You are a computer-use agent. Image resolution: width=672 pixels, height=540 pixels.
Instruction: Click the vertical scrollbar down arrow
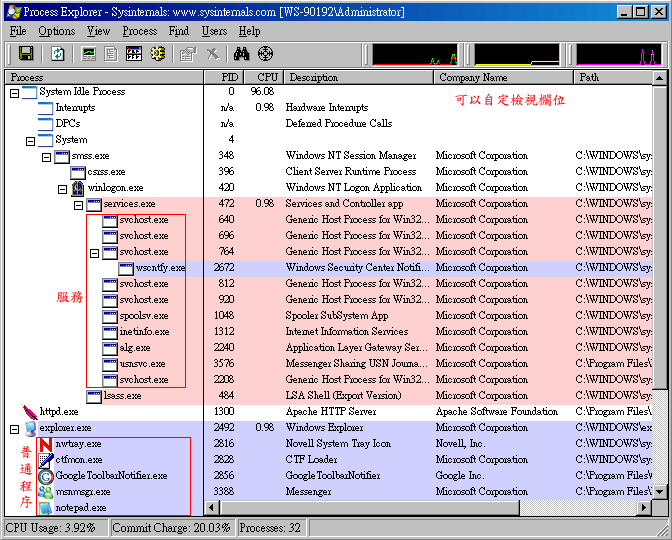660,492
